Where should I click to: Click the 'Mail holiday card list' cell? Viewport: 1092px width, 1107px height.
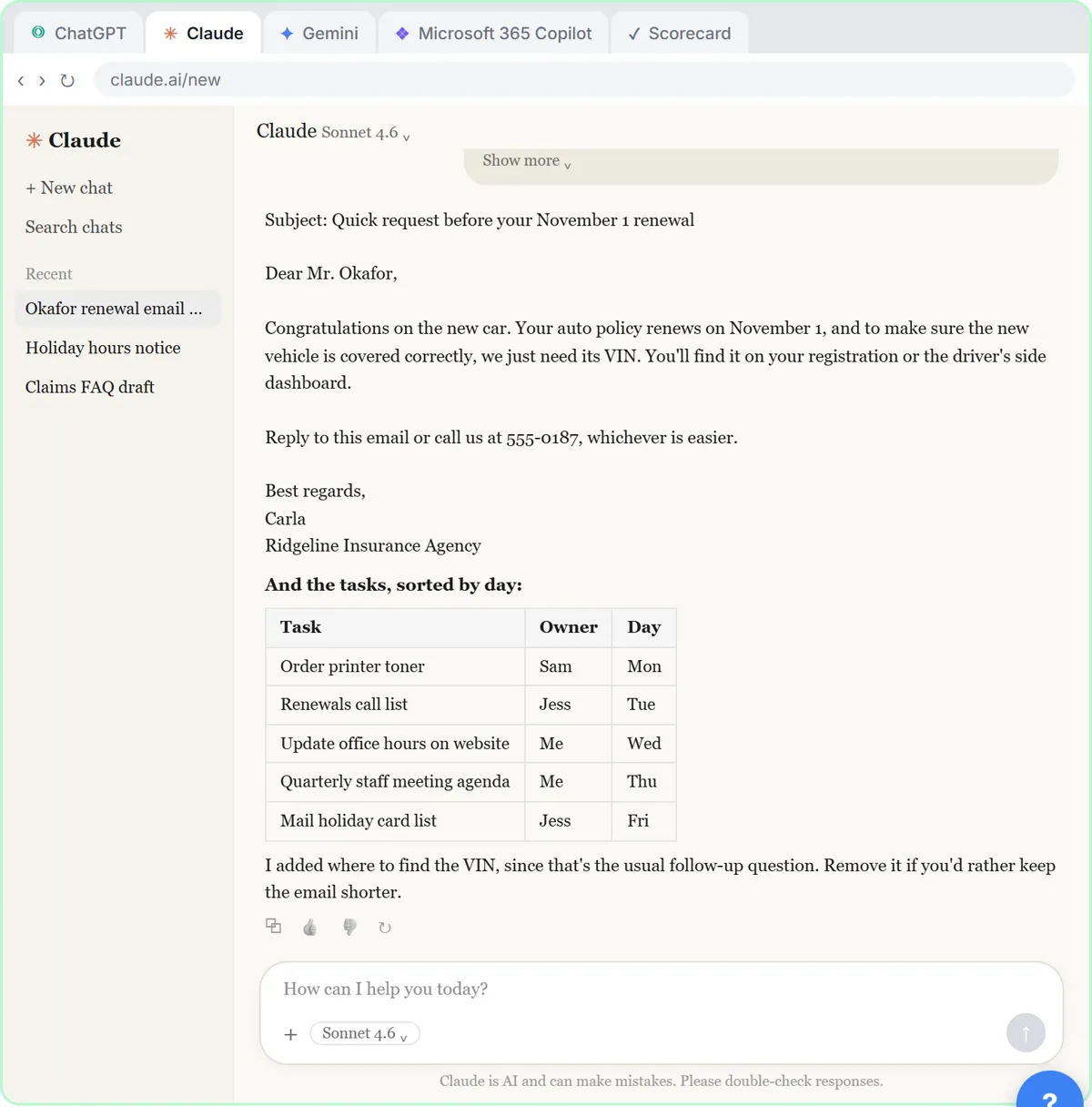pos(395,821)
